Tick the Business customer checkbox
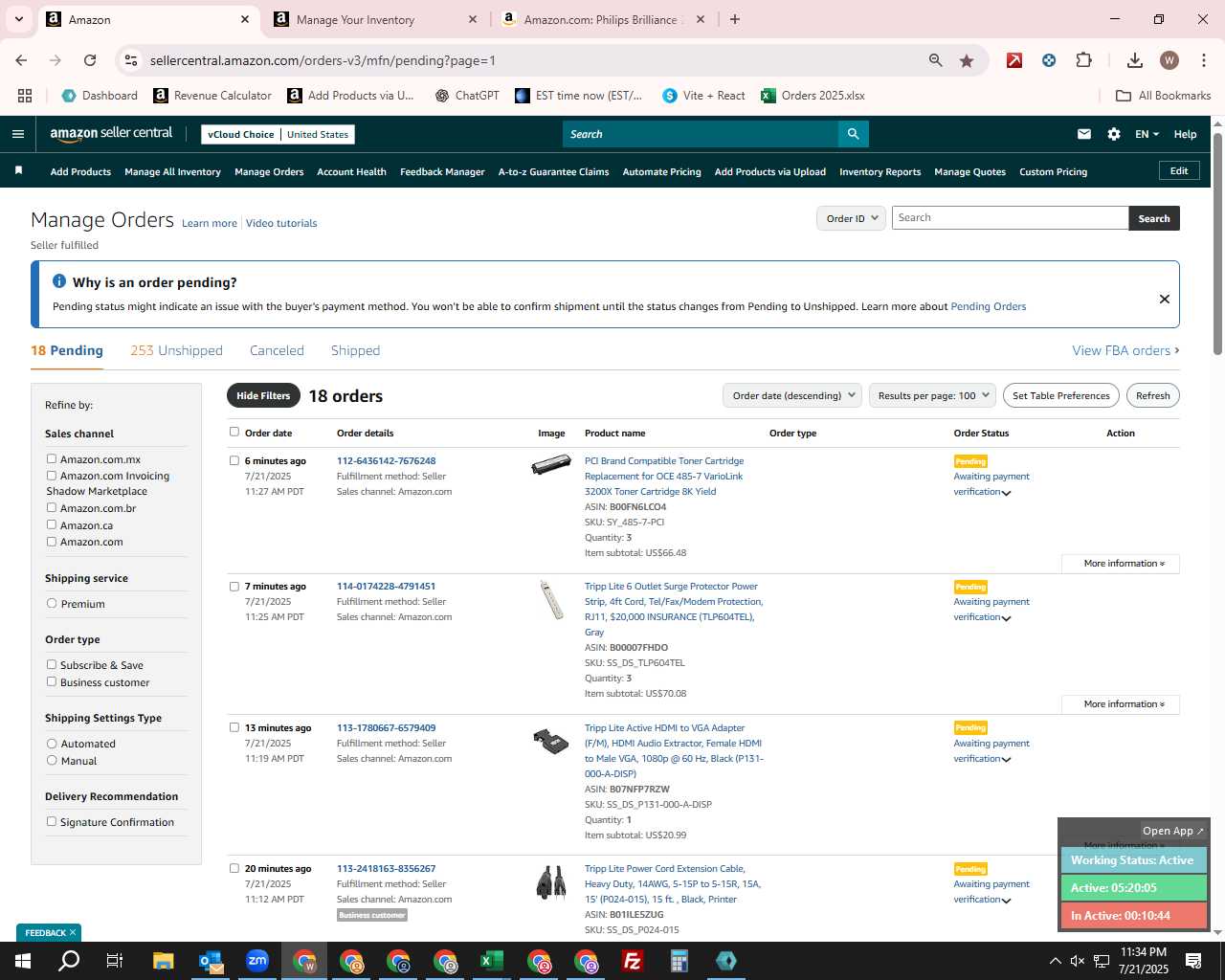 click(x=52, y=681)
